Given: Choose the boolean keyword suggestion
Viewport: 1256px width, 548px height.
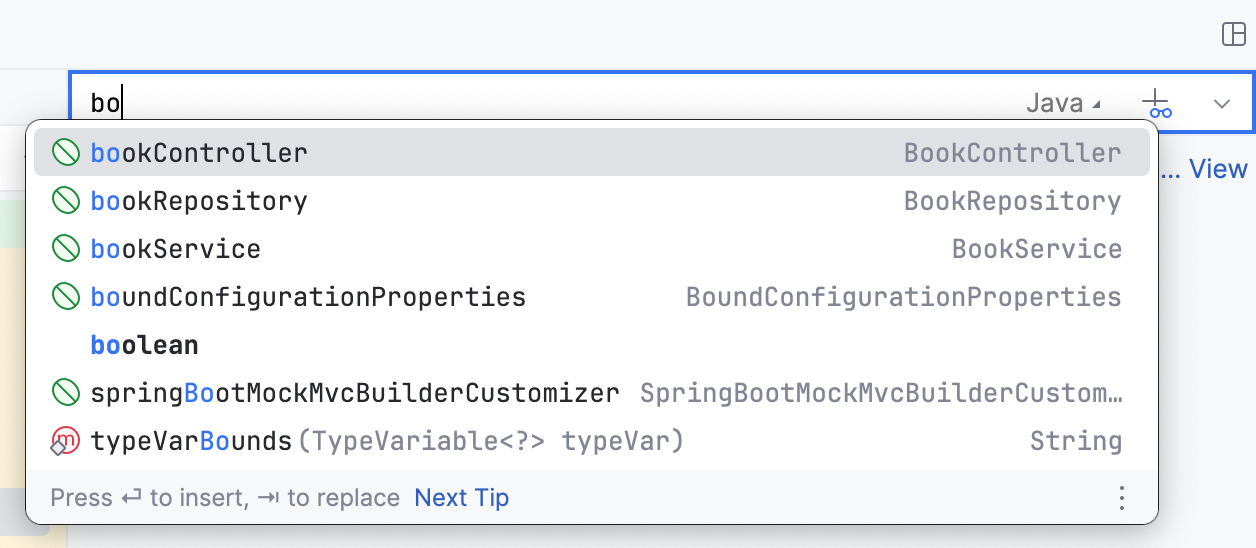Looking at the screenshot, I should click(144, 345).
